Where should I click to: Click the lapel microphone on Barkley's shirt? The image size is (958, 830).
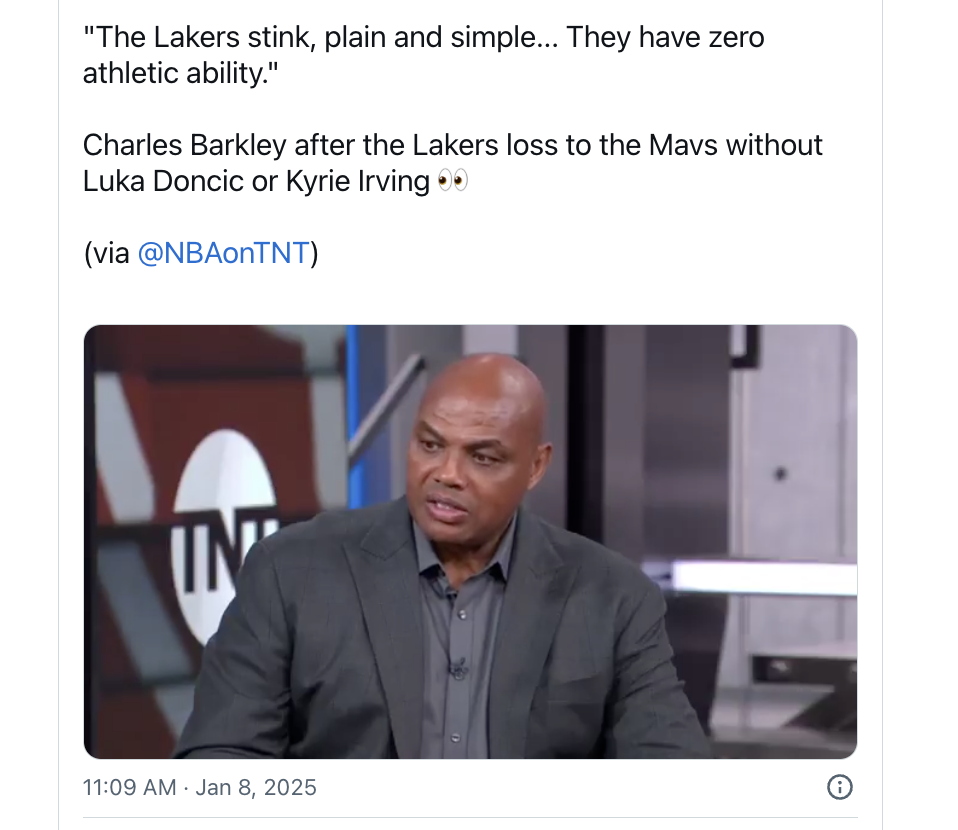(x=458, y=669)
